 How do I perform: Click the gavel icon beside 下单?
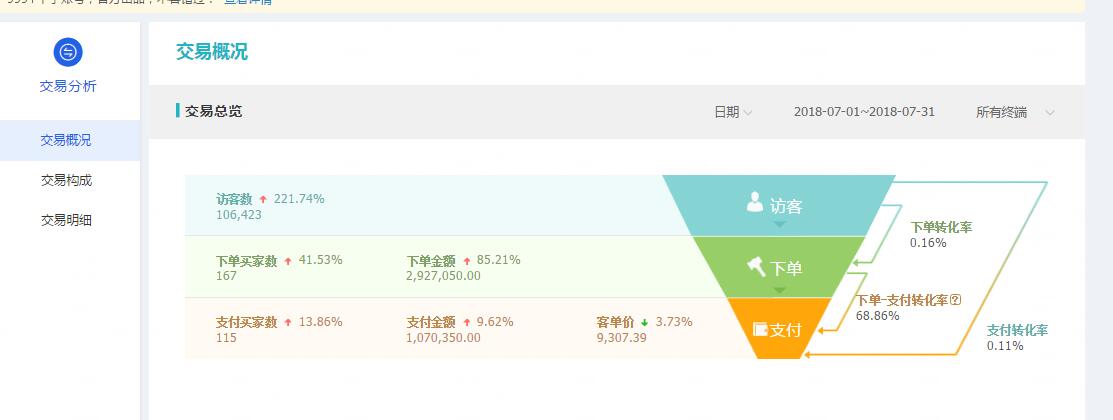point(757,266)
